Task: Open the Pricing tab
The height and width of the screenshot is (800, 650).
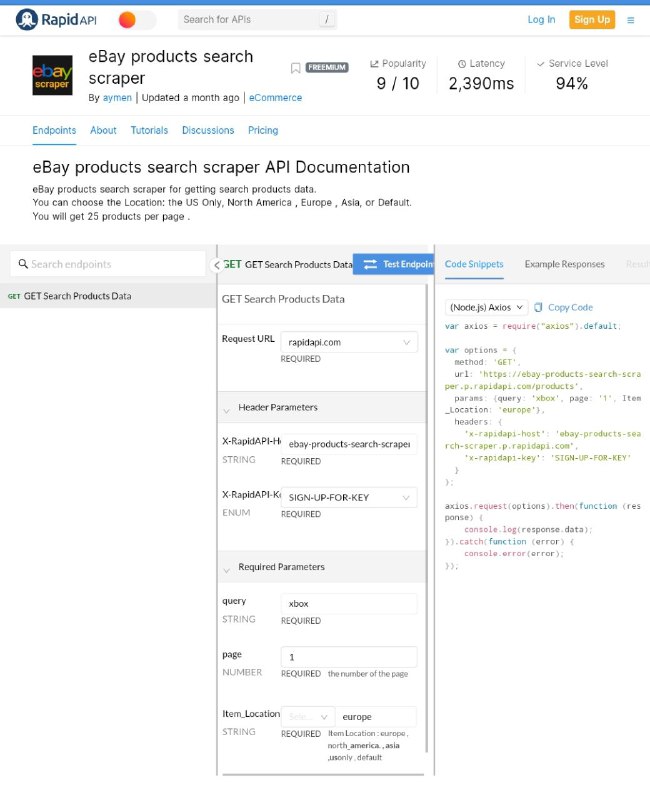Action: tap(263, 130)
